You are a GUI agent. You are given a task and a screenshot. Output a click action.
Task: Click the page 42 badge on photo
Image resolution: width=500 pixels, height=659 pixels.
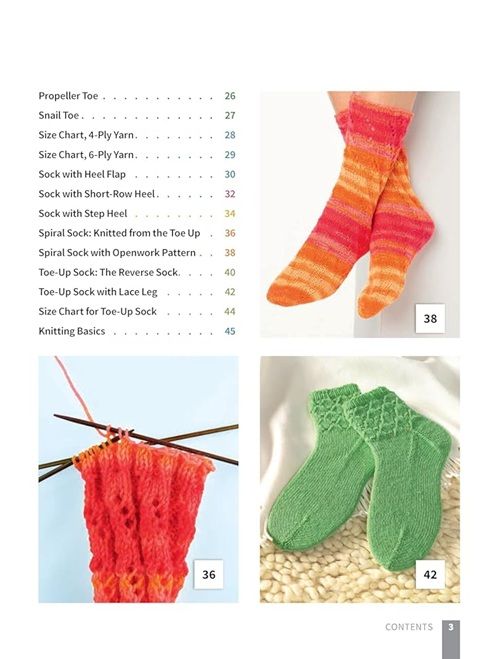click(430, 575)
